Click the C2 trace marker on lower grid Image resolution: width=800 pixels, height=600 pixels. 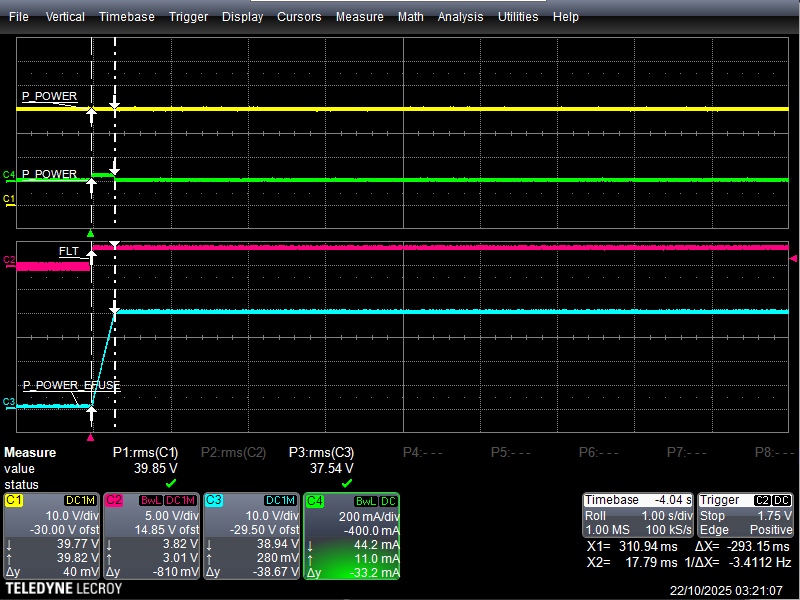pos(9,260)
